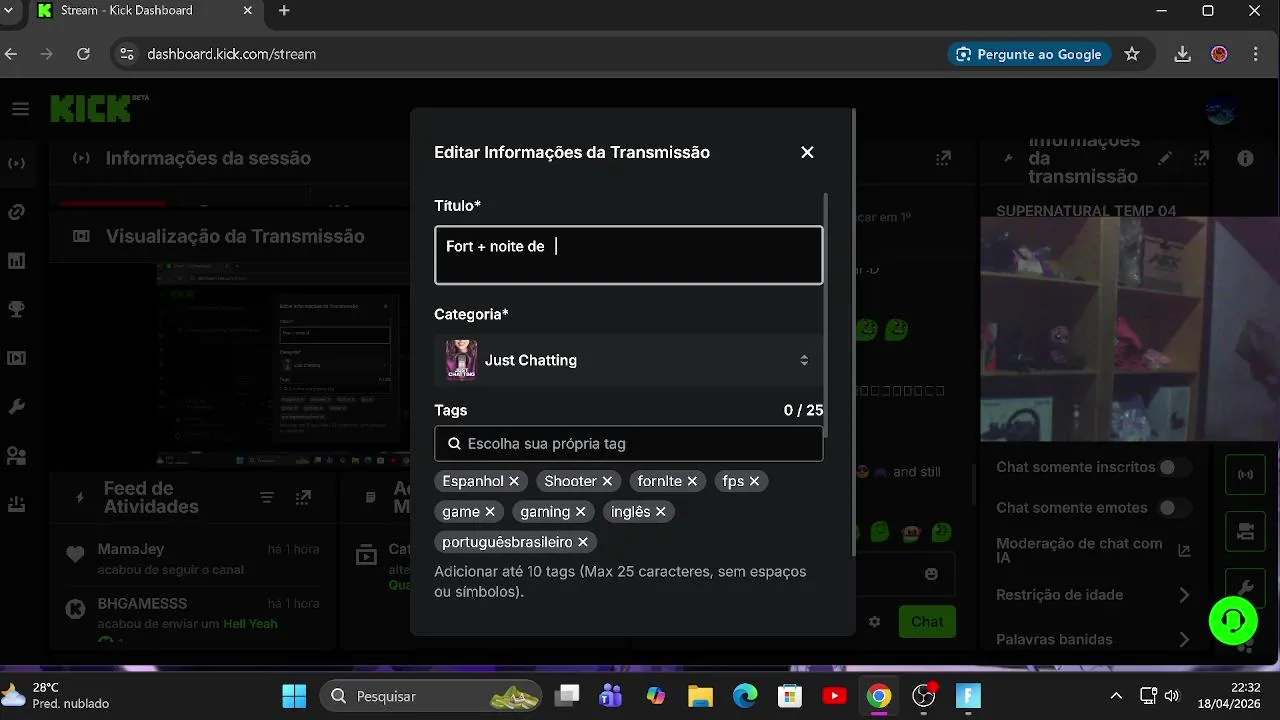Image resolution: width=1280 pixels, height=720 pixels.
Task: Click the green support headset button
Action: pyautogui.click(x=1233, y=621)
